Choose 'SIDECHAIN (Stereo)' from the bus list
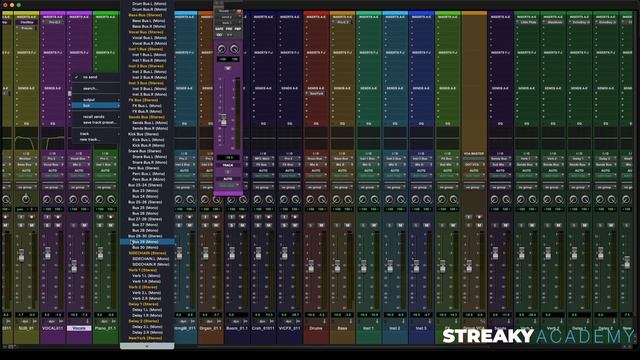Viewport: 640px width, 360px height. (x=147, y=253)
